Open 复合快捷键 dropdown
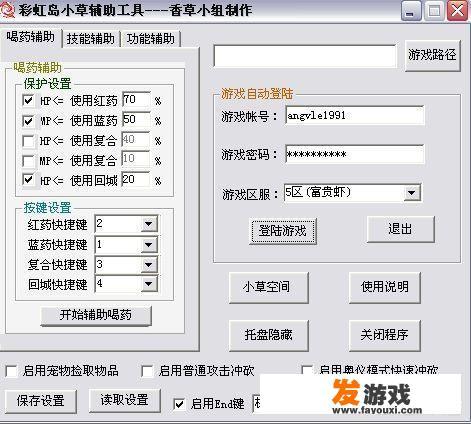This screenshot has width=471, height=424. pyautogui.click(x=148, y=265)
